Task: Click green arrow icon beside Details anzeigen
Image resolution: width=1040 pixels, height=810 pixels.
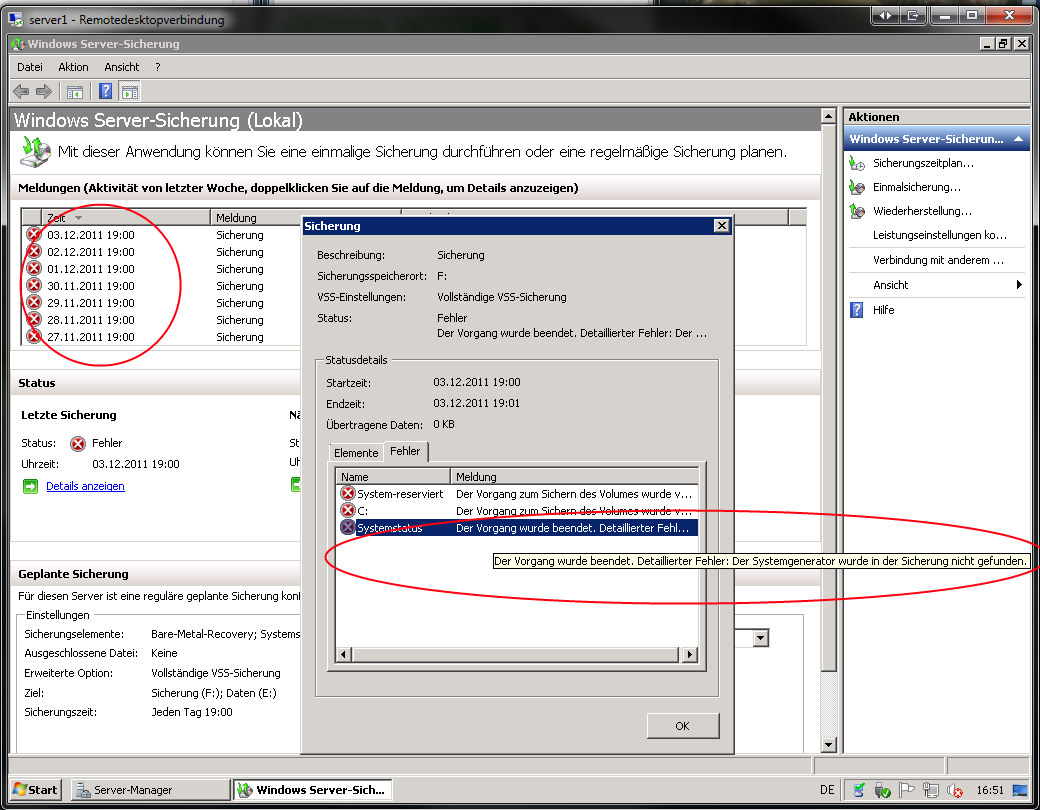Action: [x=31, y=486]
